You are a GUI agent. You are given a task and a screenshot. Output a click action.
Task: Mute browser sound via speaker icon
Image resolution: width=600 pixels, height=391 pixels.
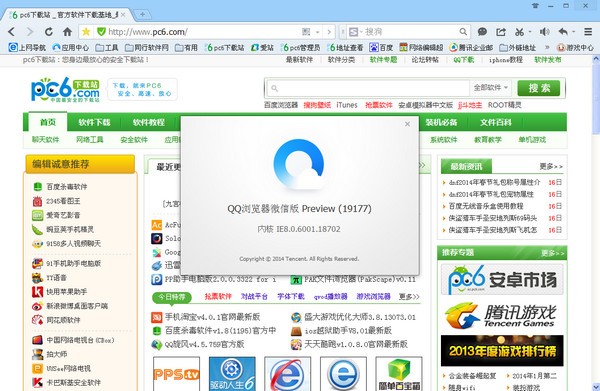point(545,32)
